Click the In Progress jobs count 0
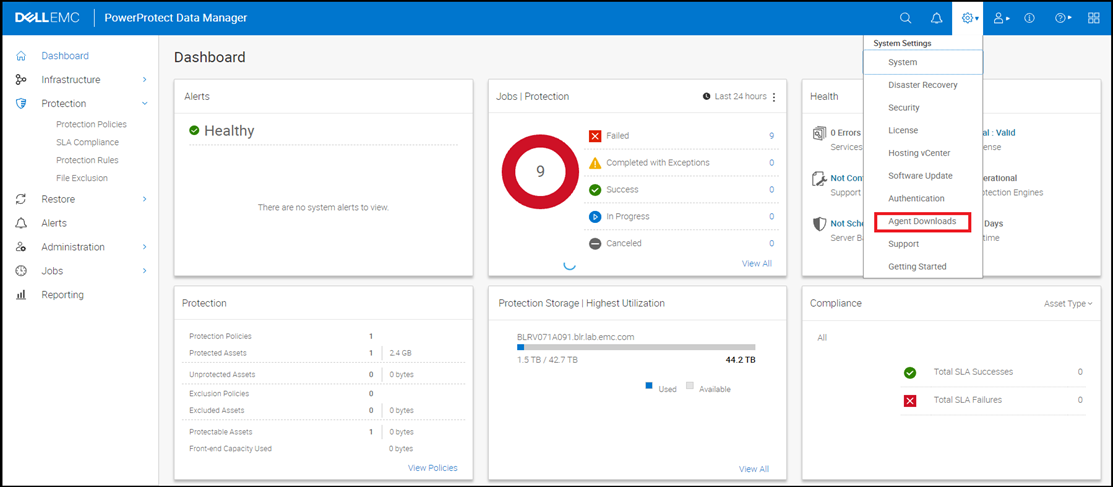The height and width of the screenshot is (487, 1113). pos(772,217)
